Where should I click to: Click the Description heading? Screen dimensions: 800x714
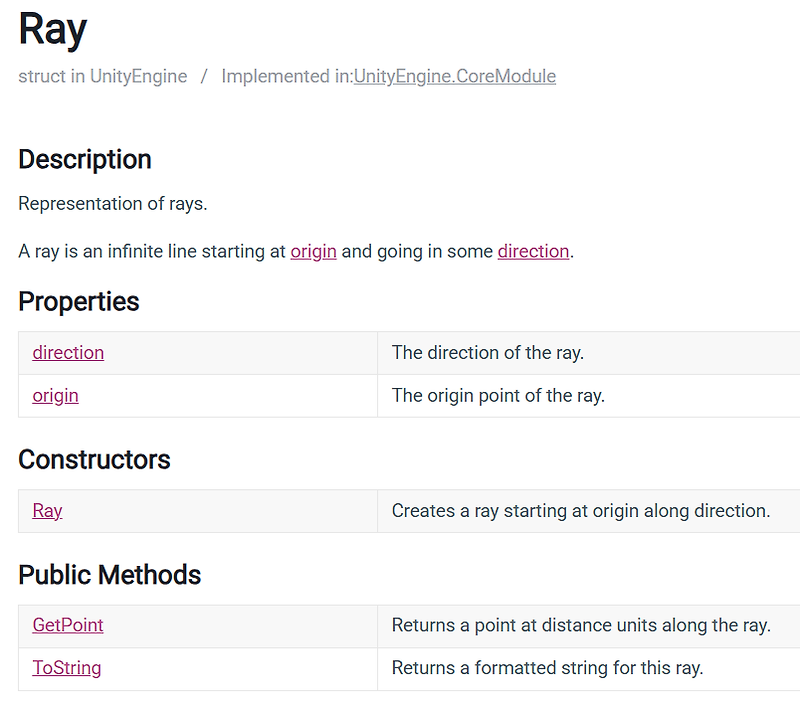click(x=85, y=159)
